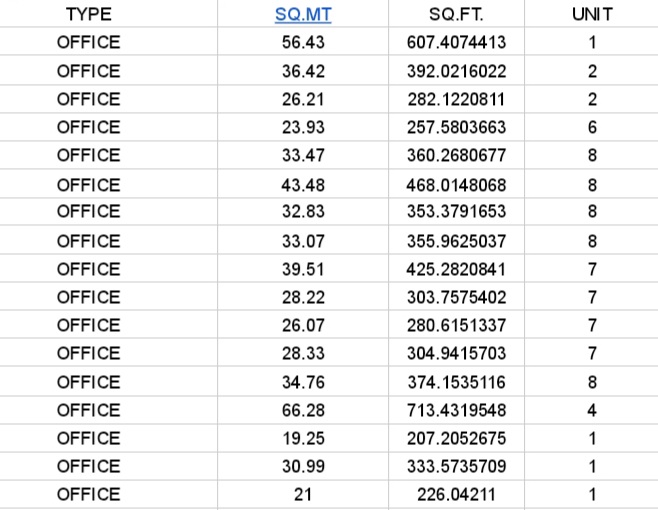Select the cell with 713.4319548
The height and width of the screenshot is (510, 658).
pos(457,410)
